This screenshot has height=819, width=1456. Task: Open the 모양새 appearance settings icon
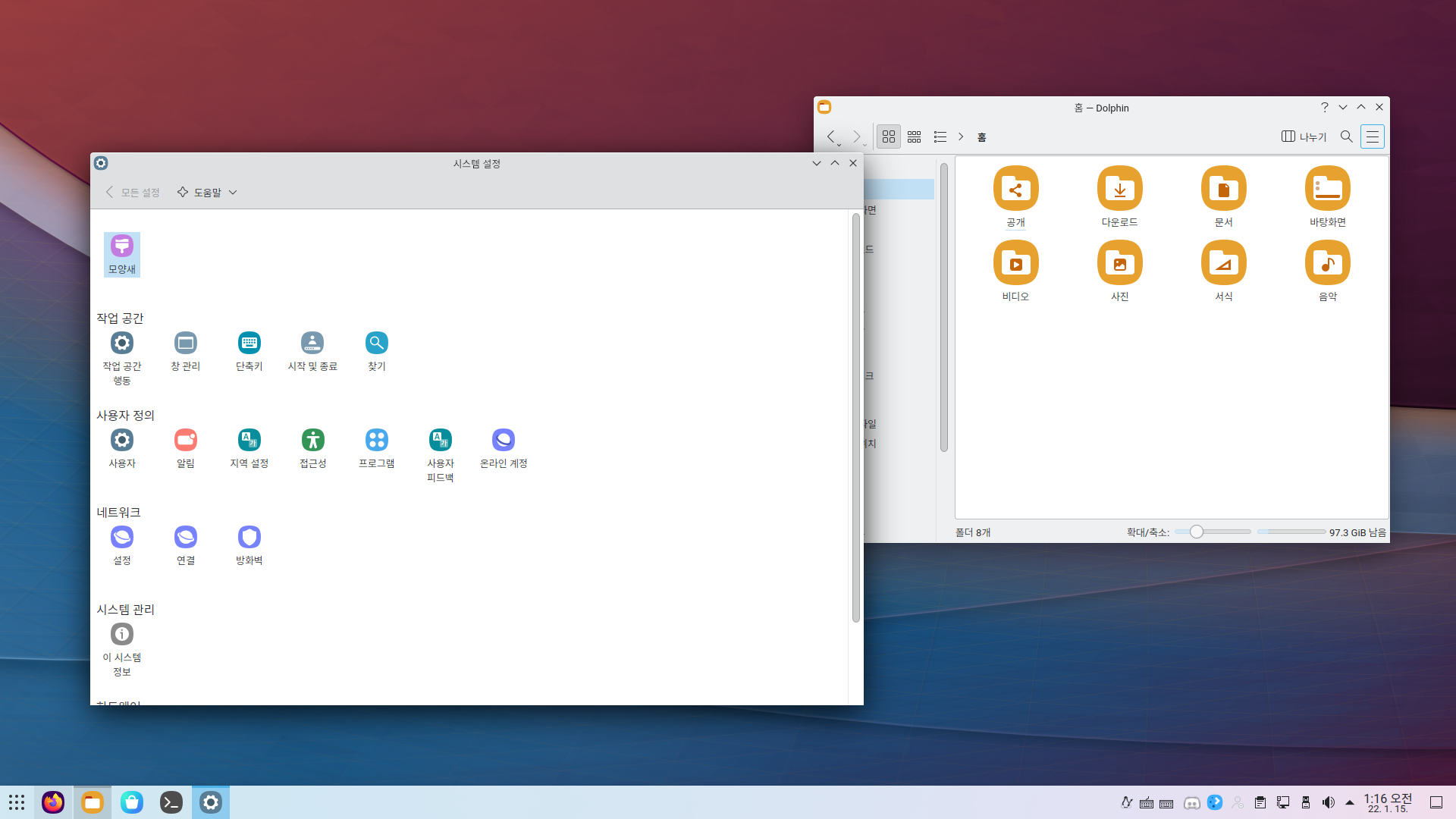pyautogui.click(x=122, y=253)
